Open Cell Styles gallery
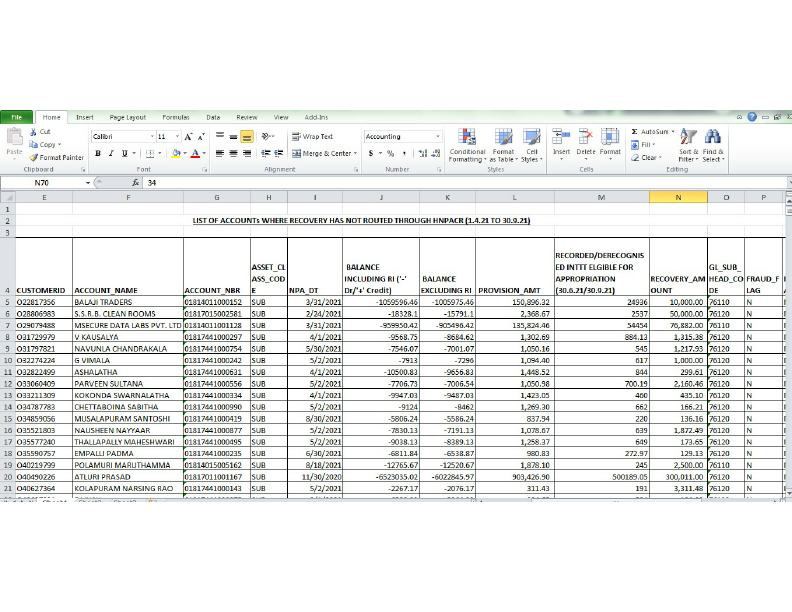Viewport: 792px width, 612px height. [x=531, y=145]
